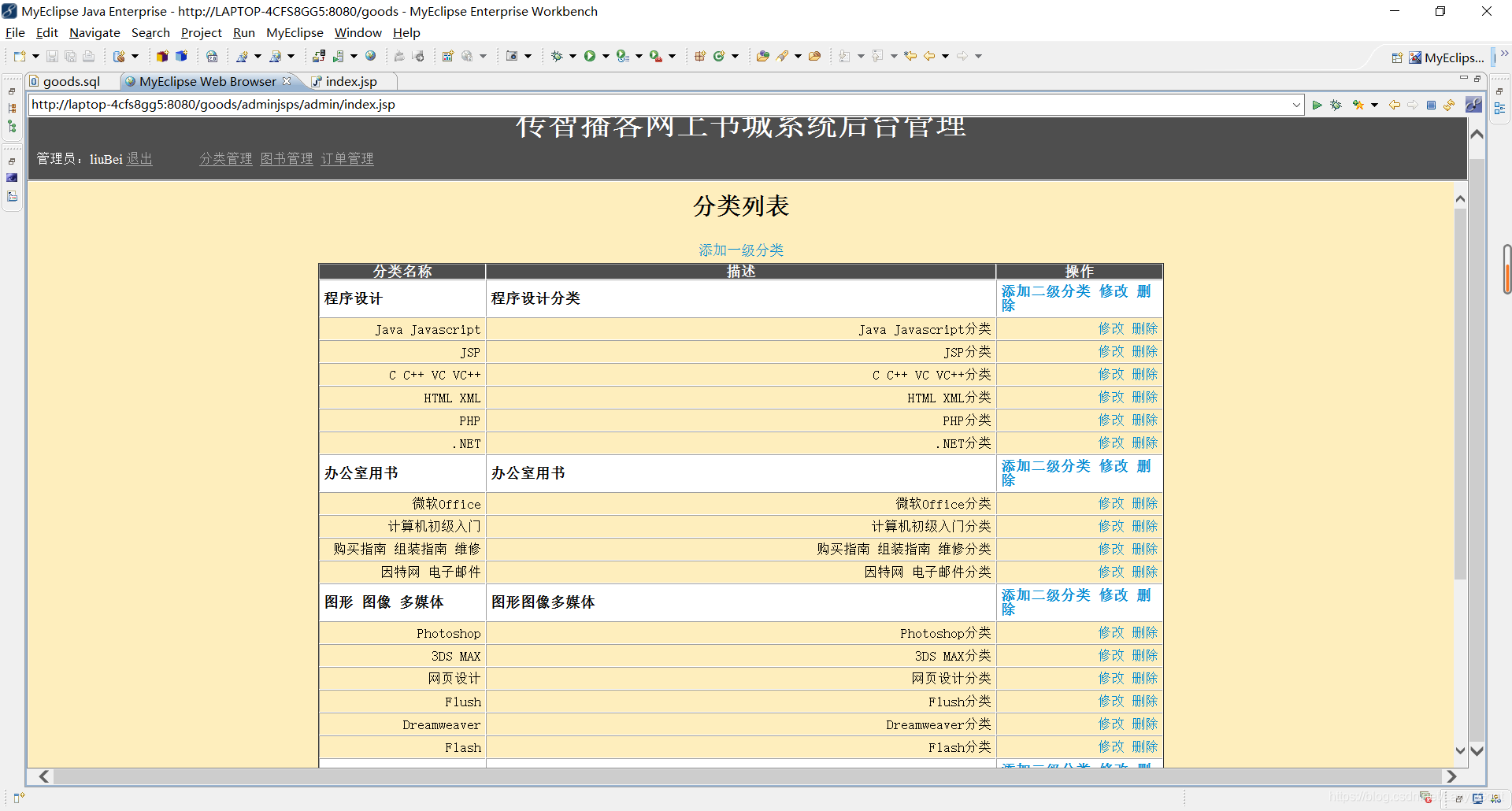Click the bottom horizontal scrollbar right arrow
The image size is (1512, 811).
click(x=1451, y=777)
